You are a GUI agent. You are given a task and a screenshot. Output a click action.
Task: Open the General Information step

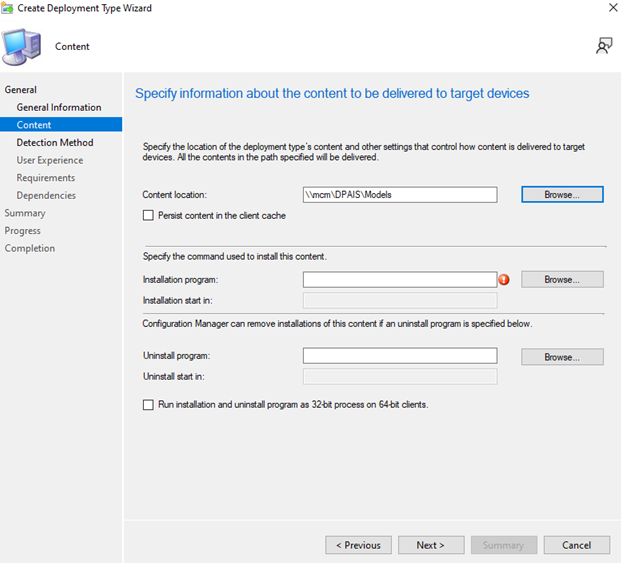(x=59, y=107)
